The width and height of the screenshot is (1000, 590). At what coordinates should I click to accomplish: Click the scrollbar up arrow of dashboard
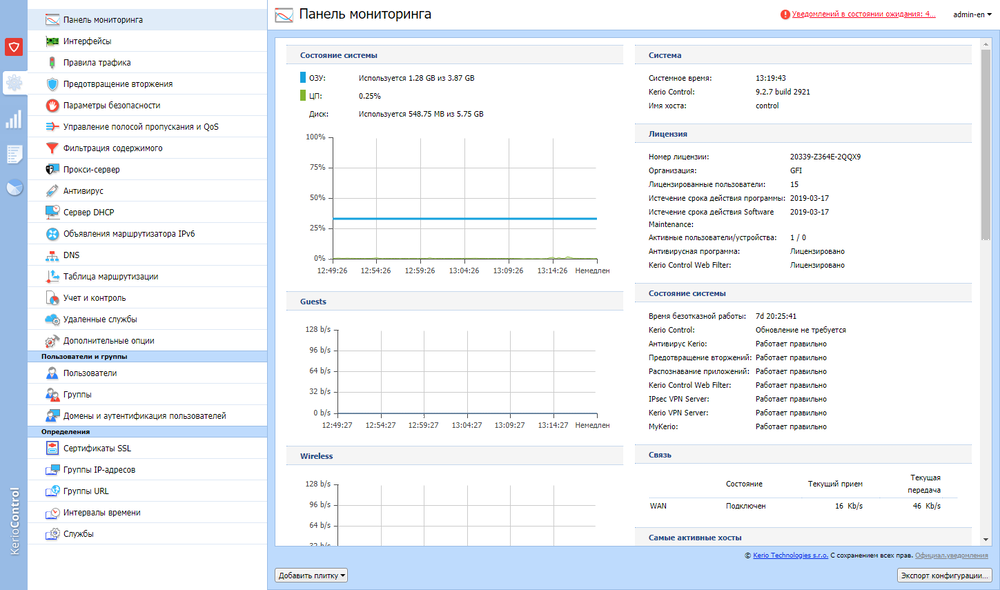tap(985, 44)
